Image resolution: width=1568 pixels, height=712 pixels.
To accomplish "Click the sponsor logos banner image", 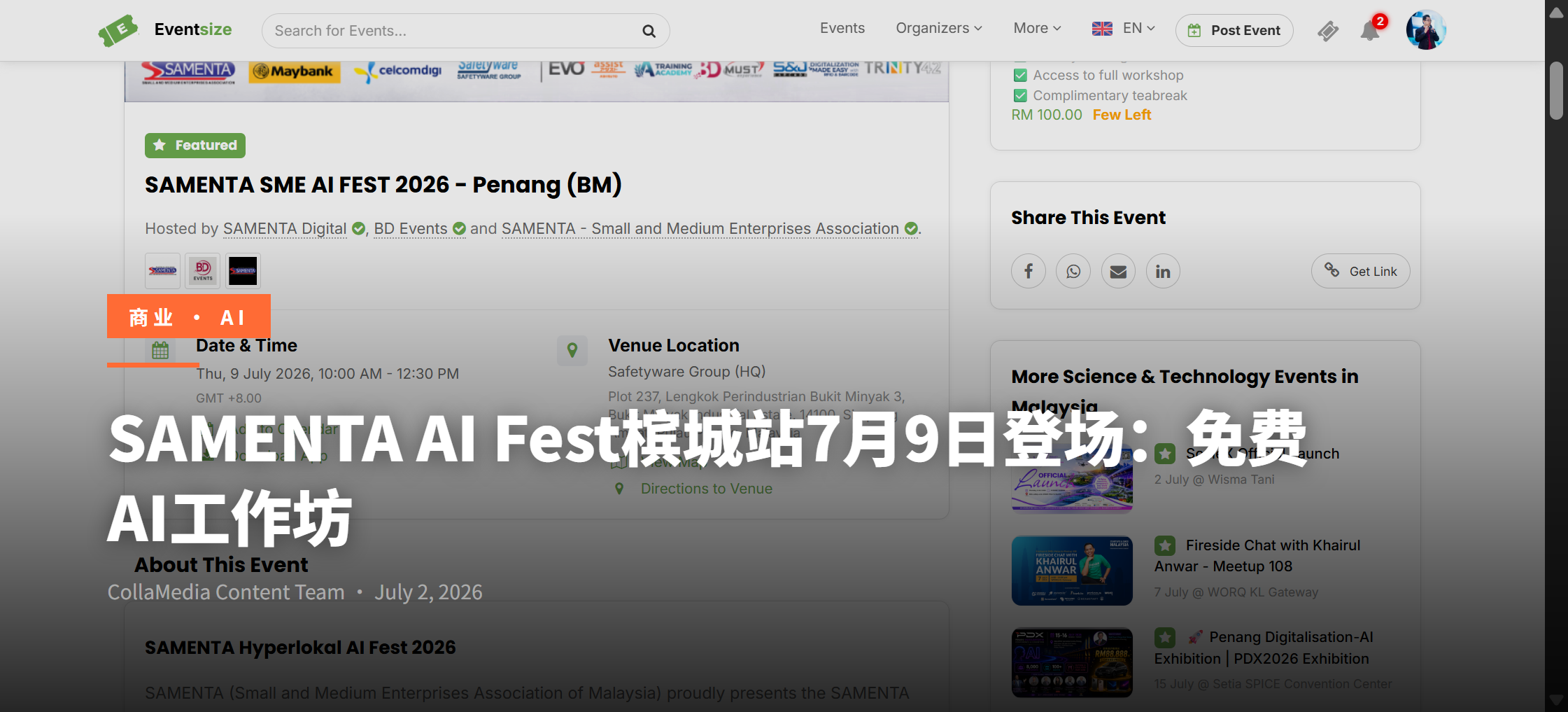I will (x=537, y=81).
